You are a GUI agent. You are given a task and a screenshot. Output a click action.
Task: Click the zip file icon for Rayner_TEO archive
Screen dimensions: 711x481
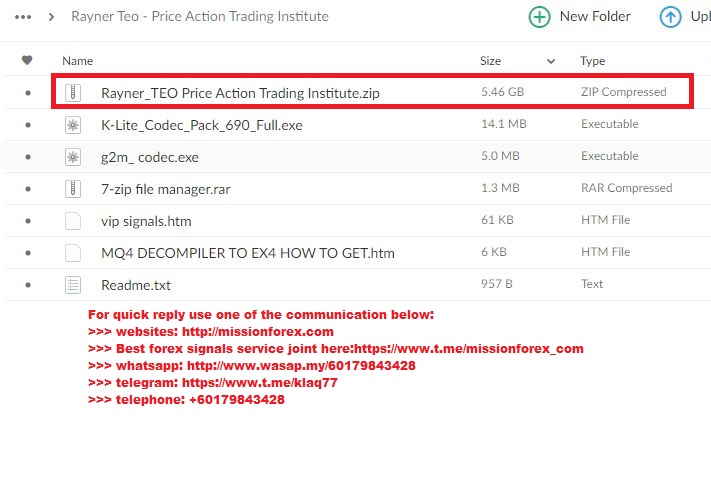pos(73,93)
